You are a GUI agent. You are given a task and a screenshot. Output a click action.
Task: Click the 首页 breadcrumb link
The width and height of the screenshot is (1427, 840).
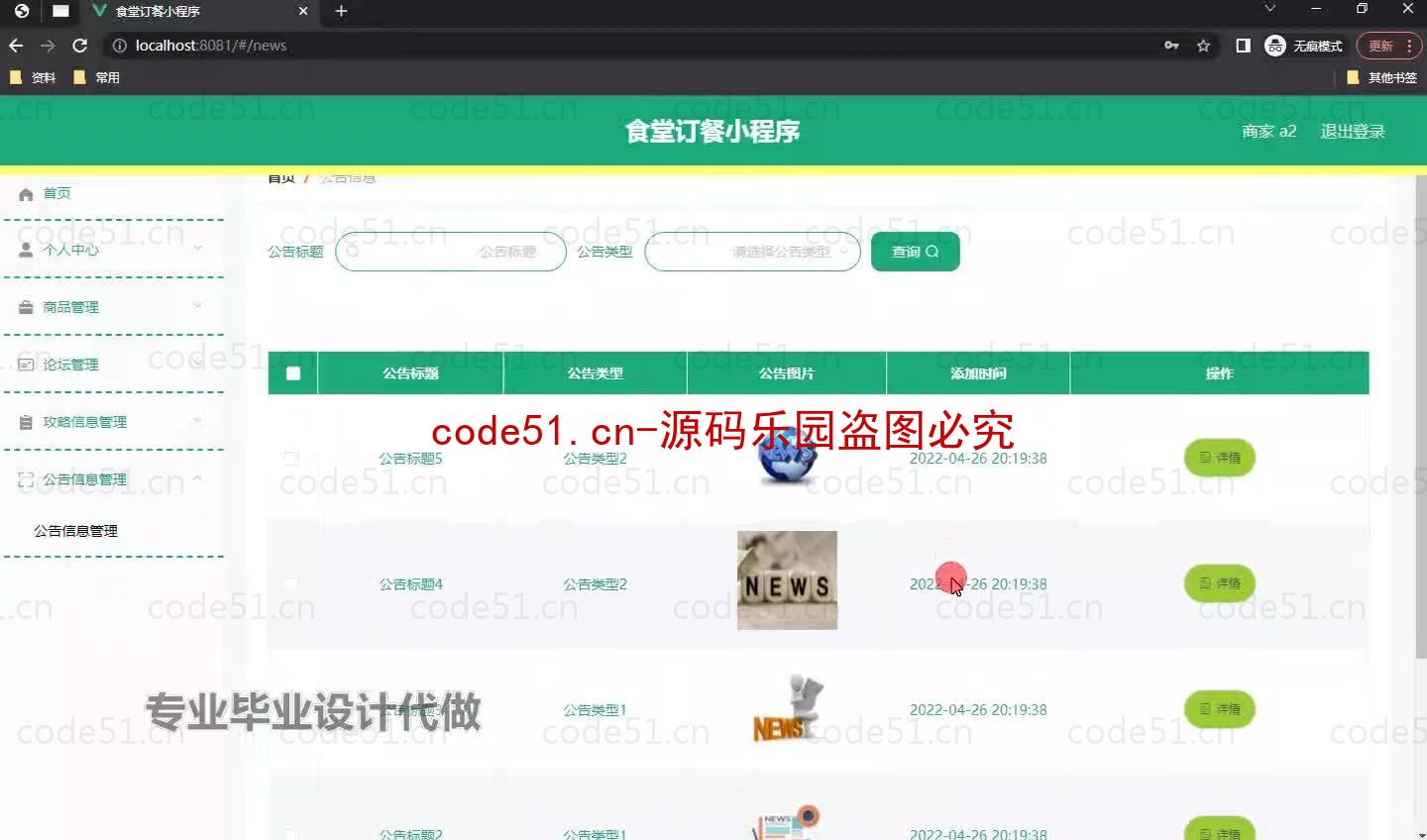[281, 178]
